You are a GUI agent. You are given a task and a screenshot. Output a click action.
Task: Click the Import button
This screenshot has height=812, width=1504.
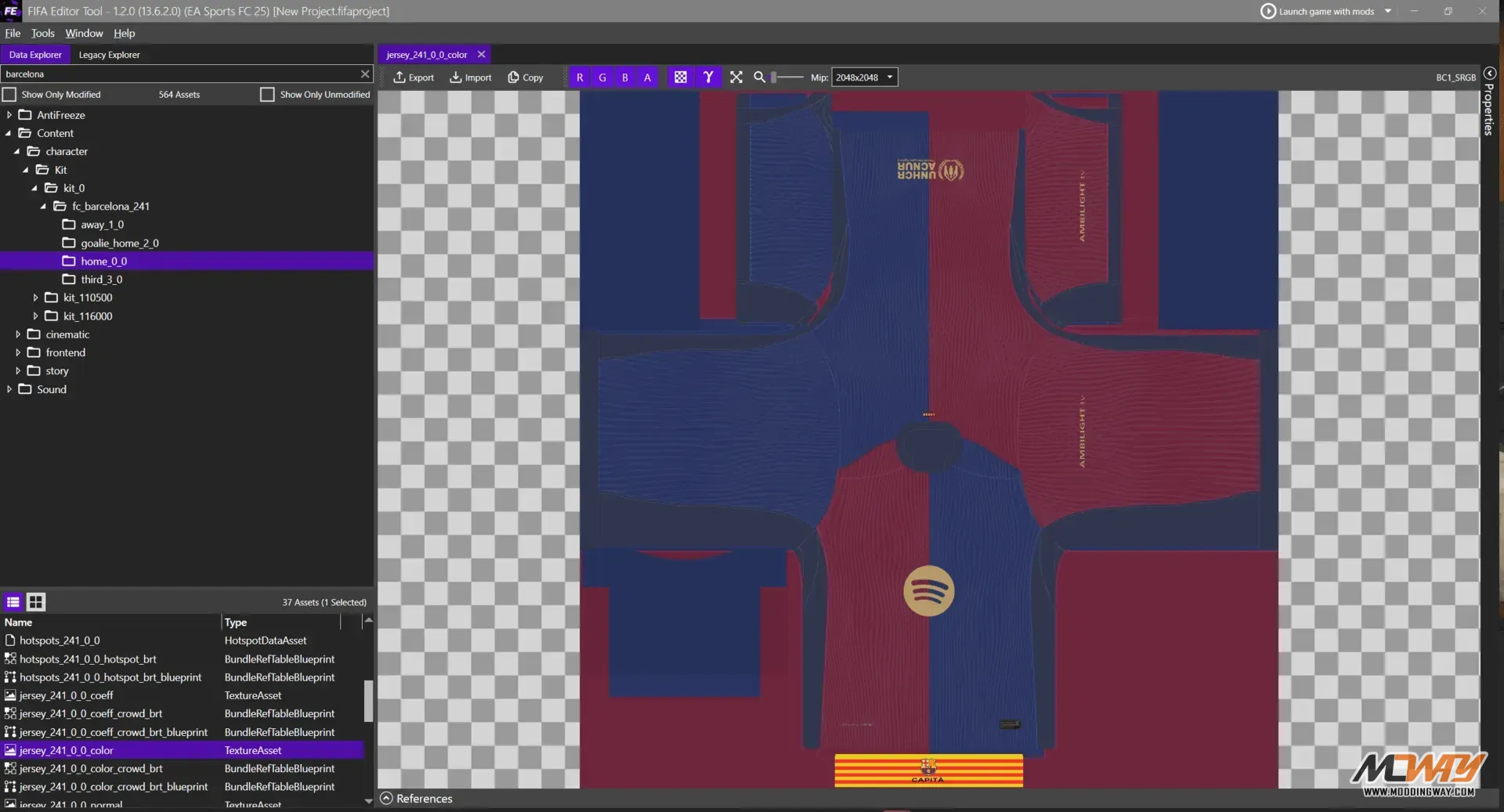(x=471, y=78)
